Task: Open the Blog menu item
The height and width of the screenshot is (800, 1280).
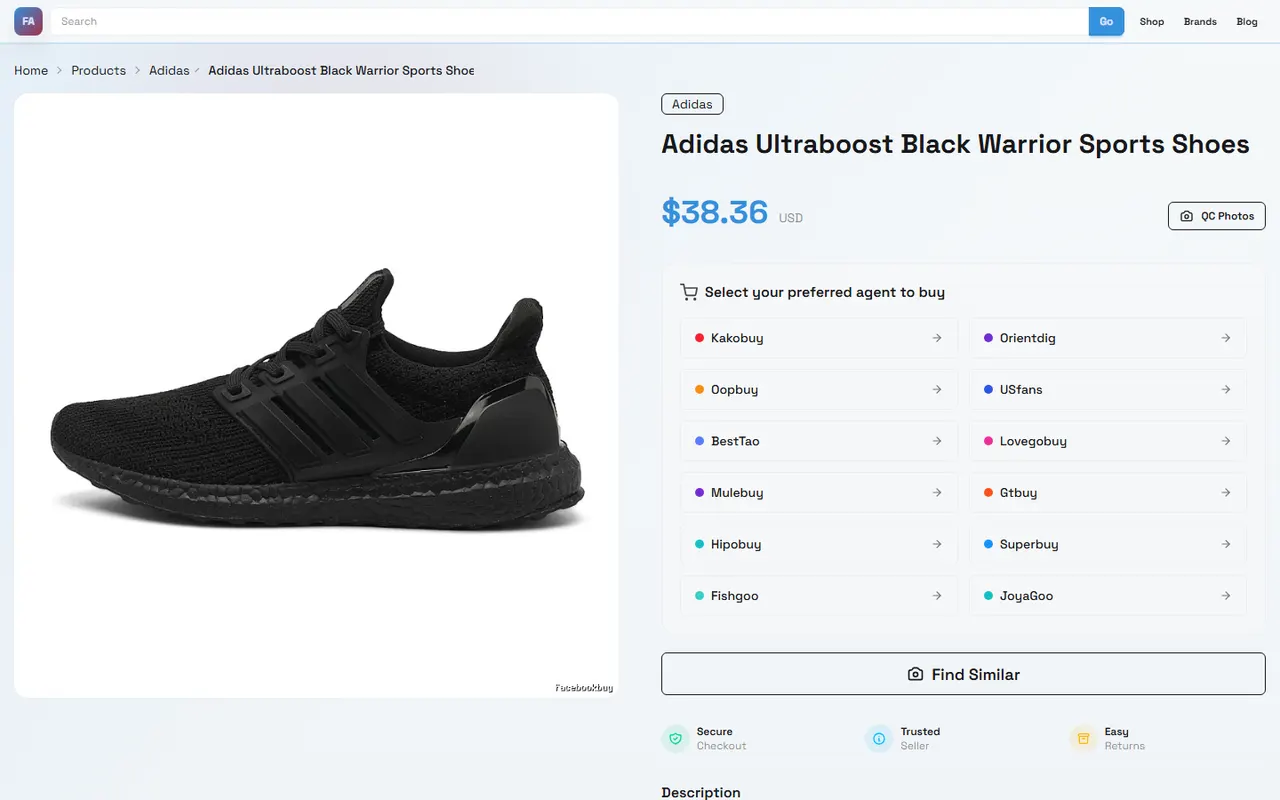Action: click(x=1247, y=21)
